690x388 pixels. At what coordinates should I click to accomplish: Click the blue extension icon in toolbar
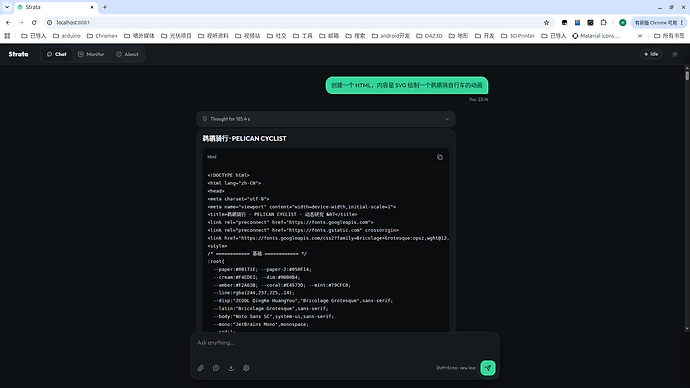577,22
